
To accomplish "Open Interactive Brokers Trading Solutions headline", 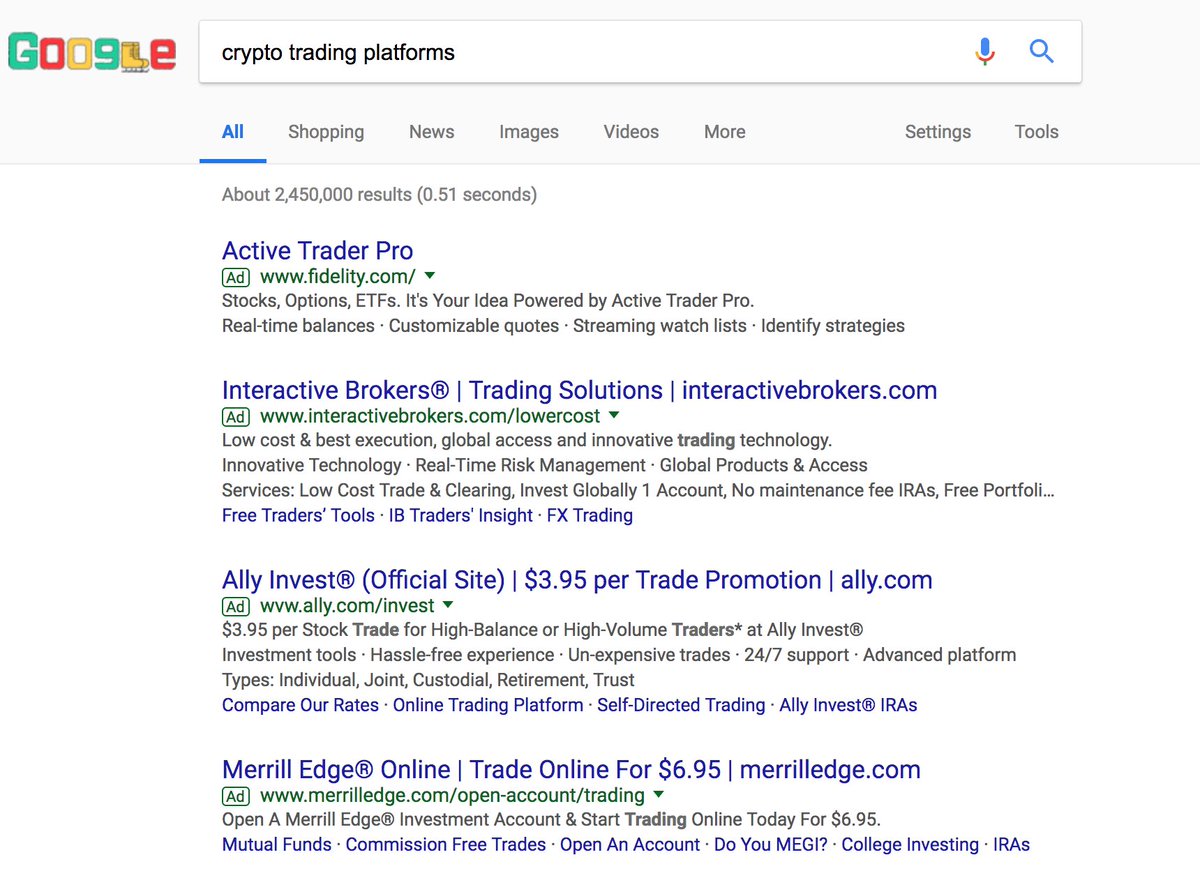I will pos(580,390).
